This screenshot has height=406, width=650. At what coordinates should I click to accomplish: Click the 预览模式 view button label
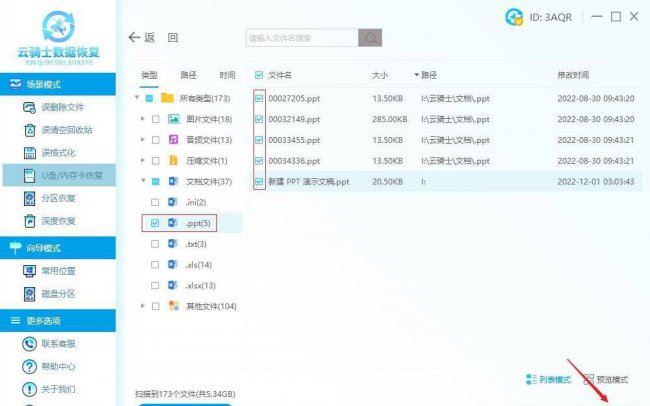[x=612, y=379]
